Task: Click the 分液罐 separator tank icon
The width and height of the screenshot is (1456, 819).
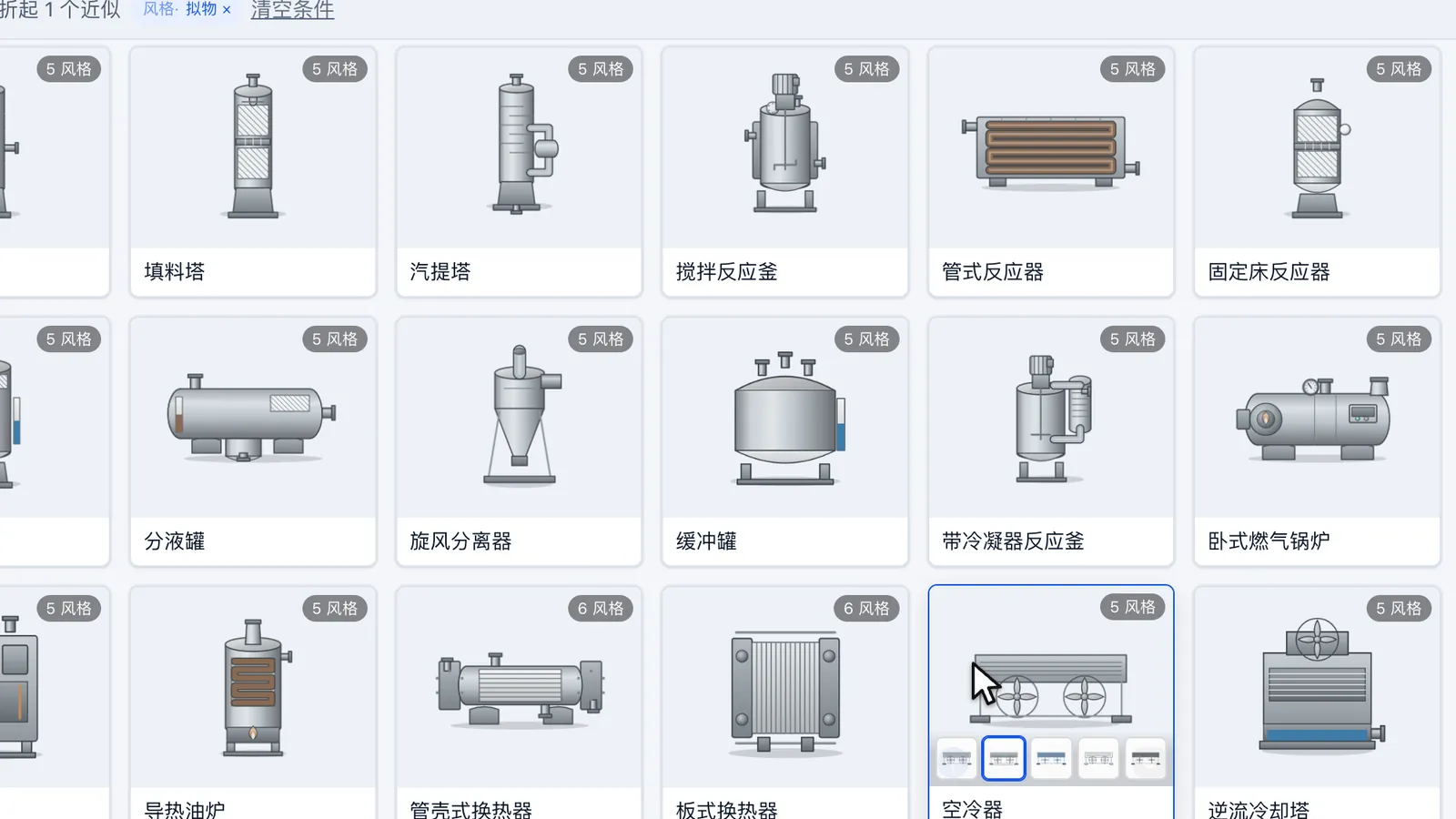Action: [252, 417]
